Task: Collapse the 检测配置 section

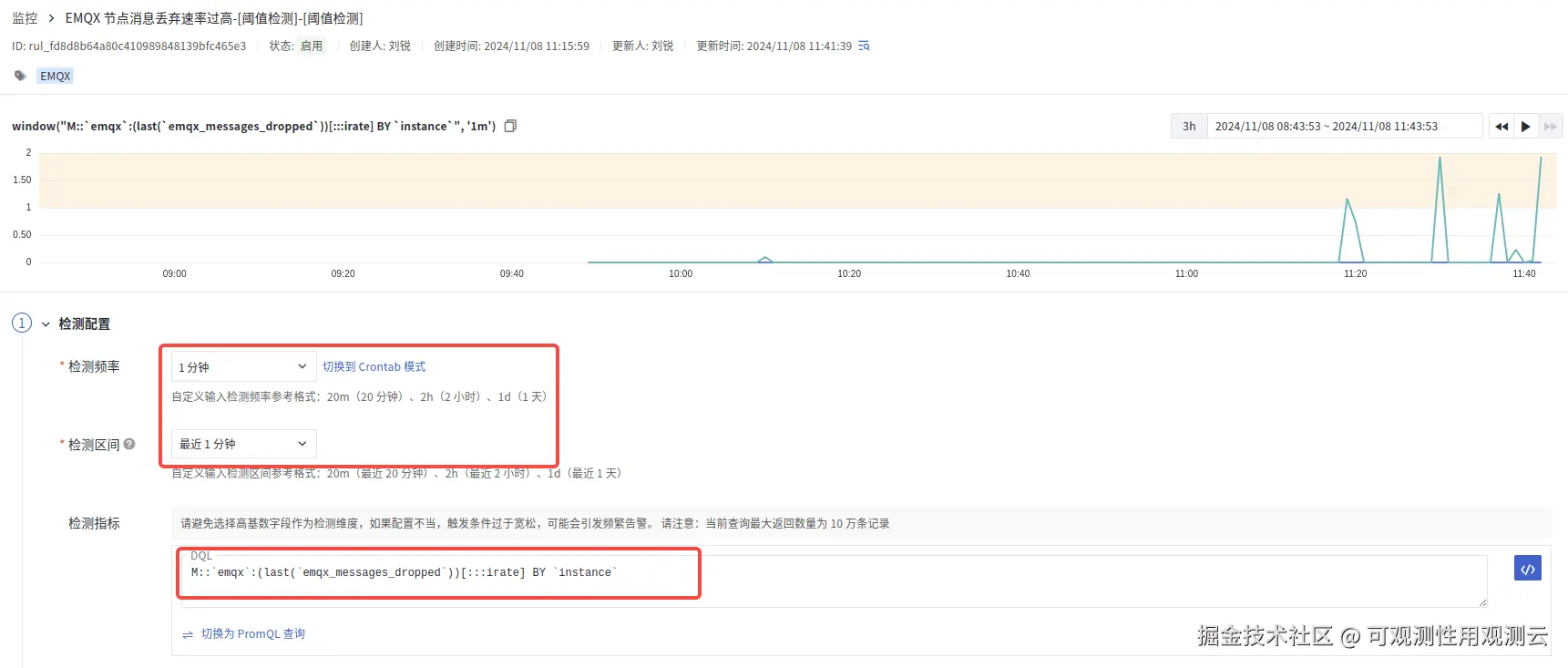Action: [x=46, y=324]
